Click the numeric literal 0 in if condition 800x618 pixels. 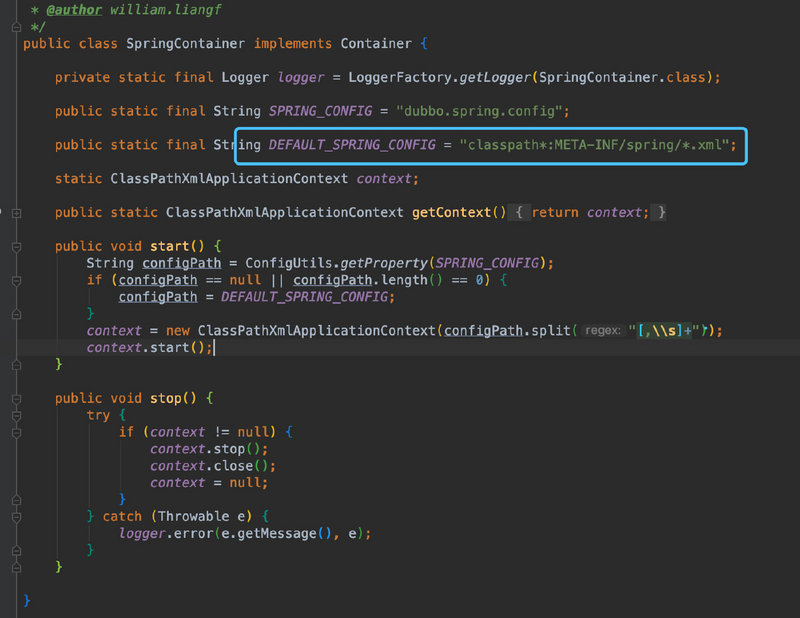click(480, 280)
